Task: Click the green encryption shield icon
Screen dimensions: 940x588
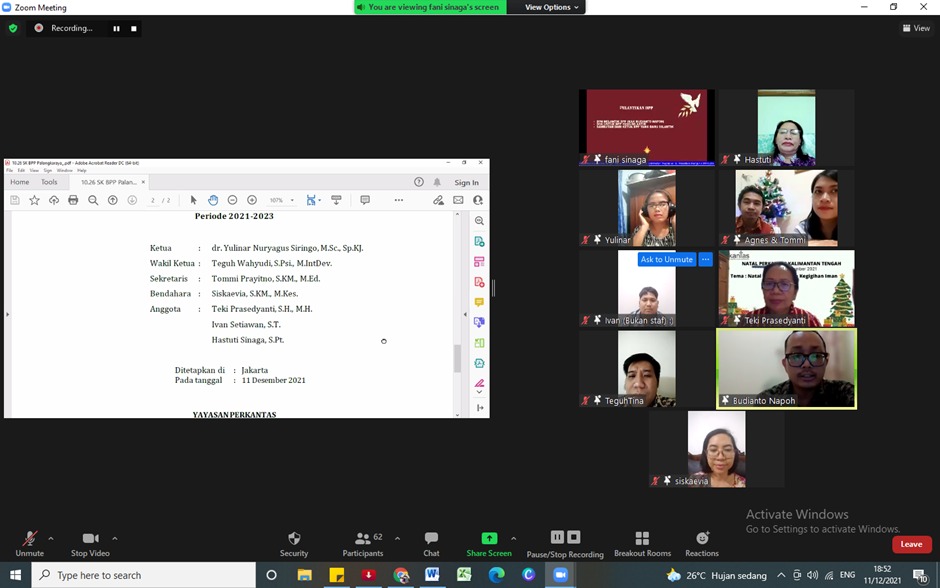Action: tap(13, 28)
